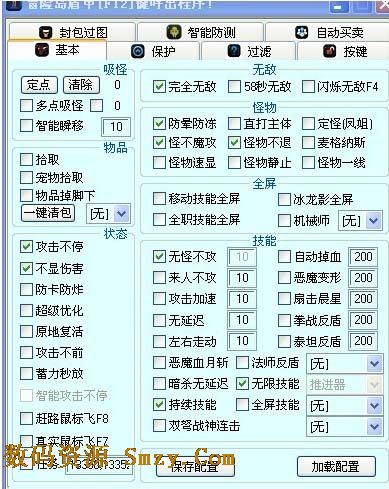Screen dimensions: 389x489
Task: Enable 闪烁无敌F4 checkbox
Action: [308, 87]
